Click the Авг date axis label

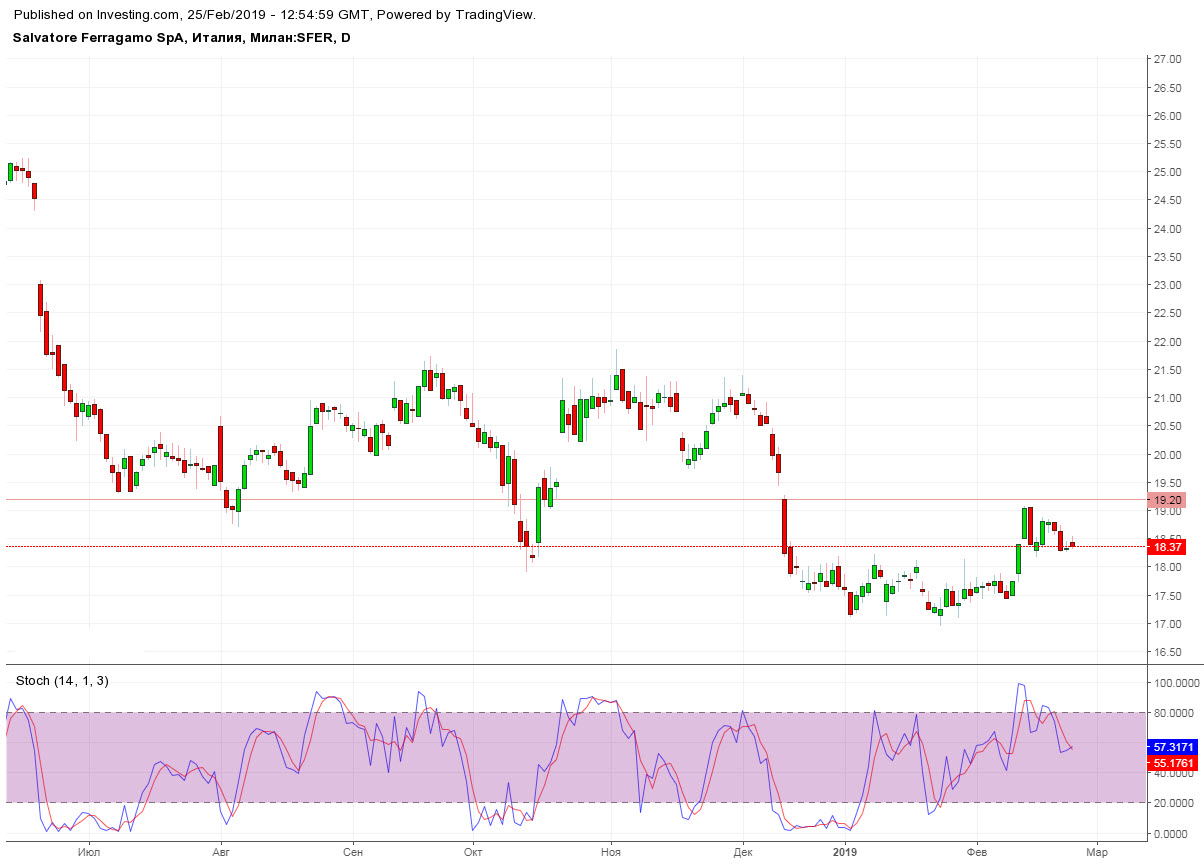coord(221,853)
